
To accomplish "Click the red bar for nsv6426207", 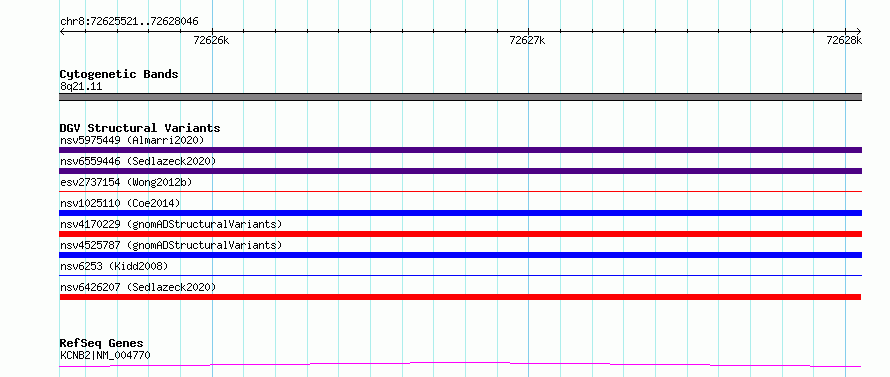I will [x=460, y=297].
